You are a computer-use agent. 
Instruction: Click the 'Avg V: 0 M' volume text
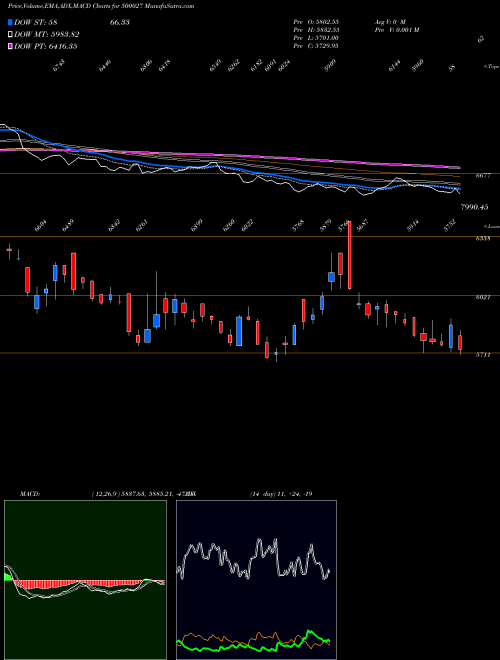coord(390,21)
